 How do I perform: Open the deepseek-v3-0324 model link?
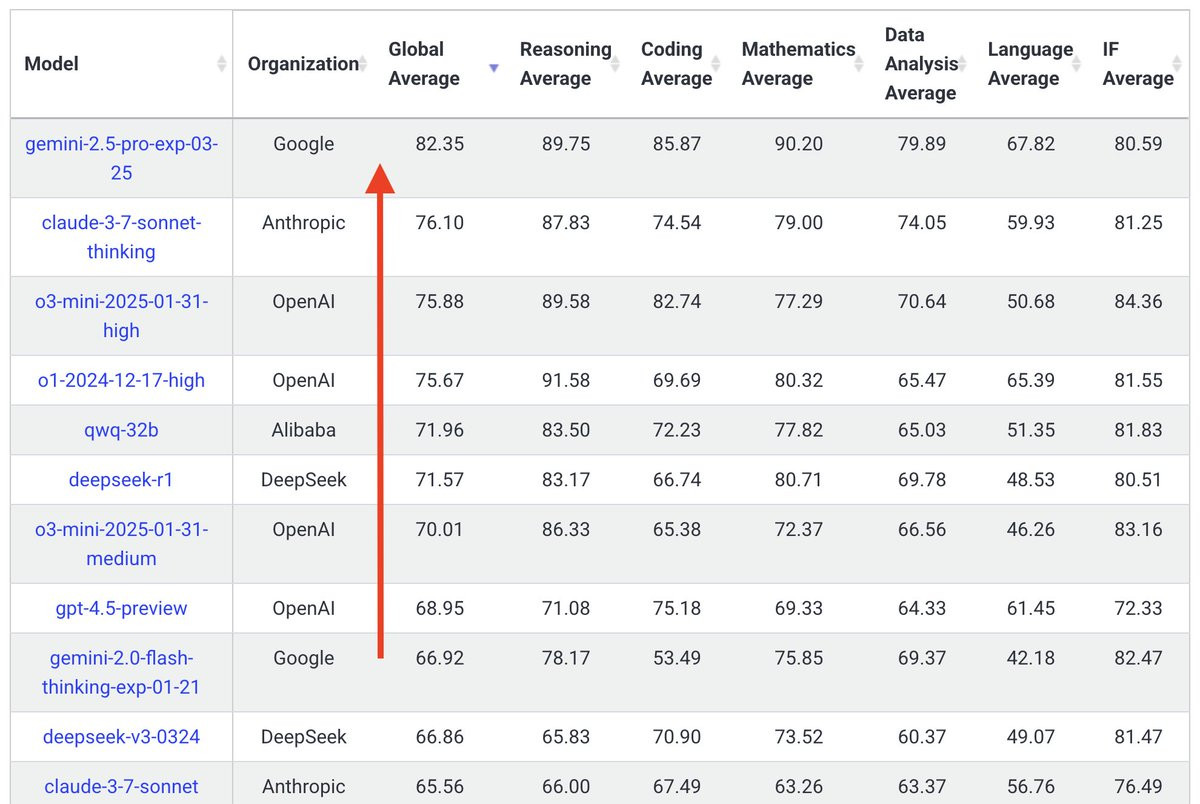pyautogui.click(x=121, y=737)
